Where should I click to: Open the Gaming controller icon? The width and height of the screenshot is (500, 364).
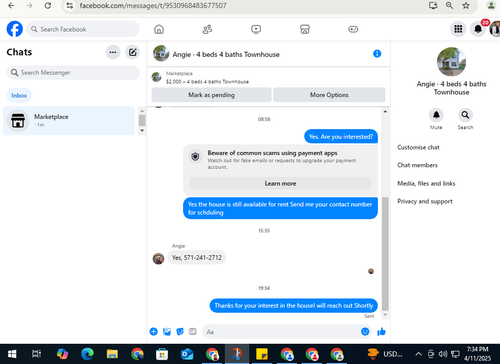(353, 29)
